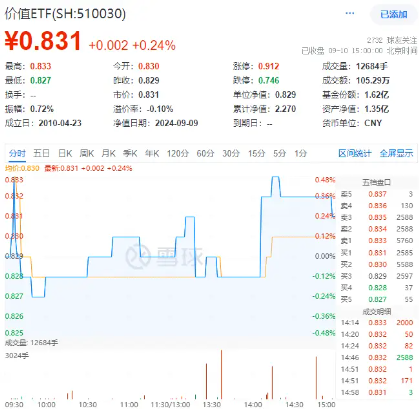
Task: Click the 今开 value 0.830
Action: click(149, 66)
